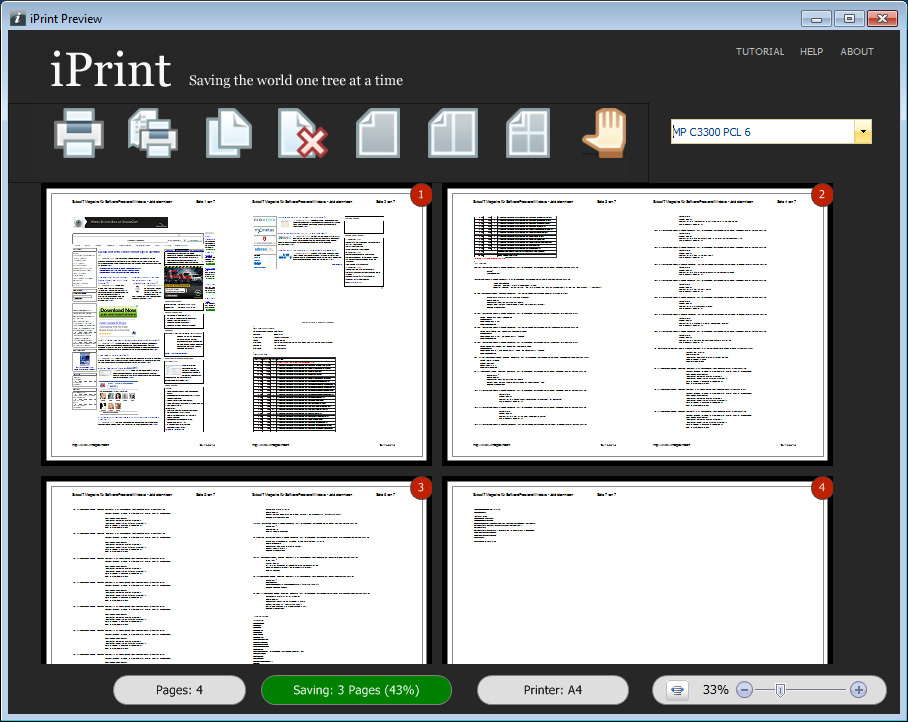This screenshot has height=722, width=908.
Task: Click the zoom out minus button
Action: (x=744, y=690)
